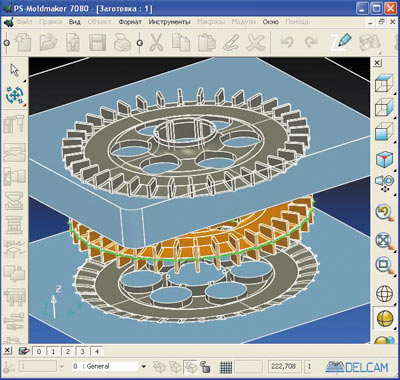The width and height of the screenshot is (400, 380).
Task: Toggle the grid display icon in status bar
Action: click(x=226, y=367)
